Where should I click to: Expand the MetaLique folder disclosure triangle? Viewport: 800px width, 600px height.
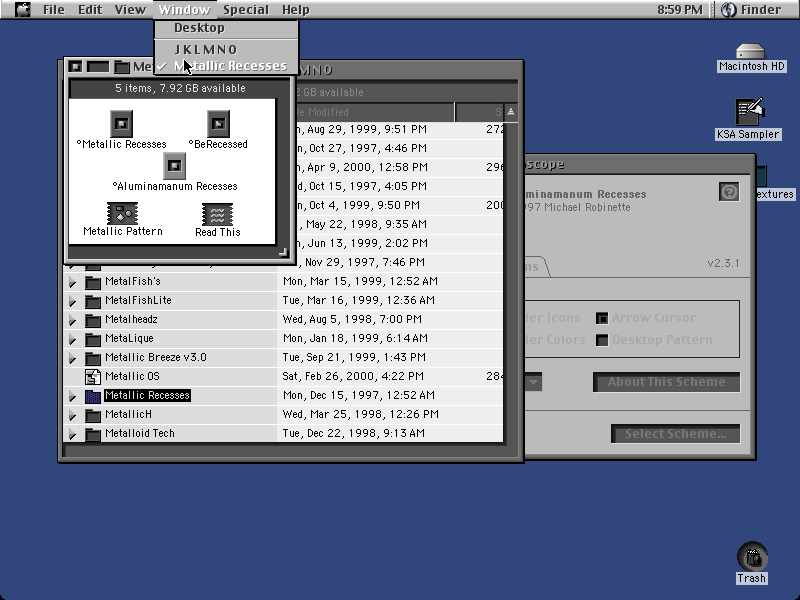click(x=72, y=339)
